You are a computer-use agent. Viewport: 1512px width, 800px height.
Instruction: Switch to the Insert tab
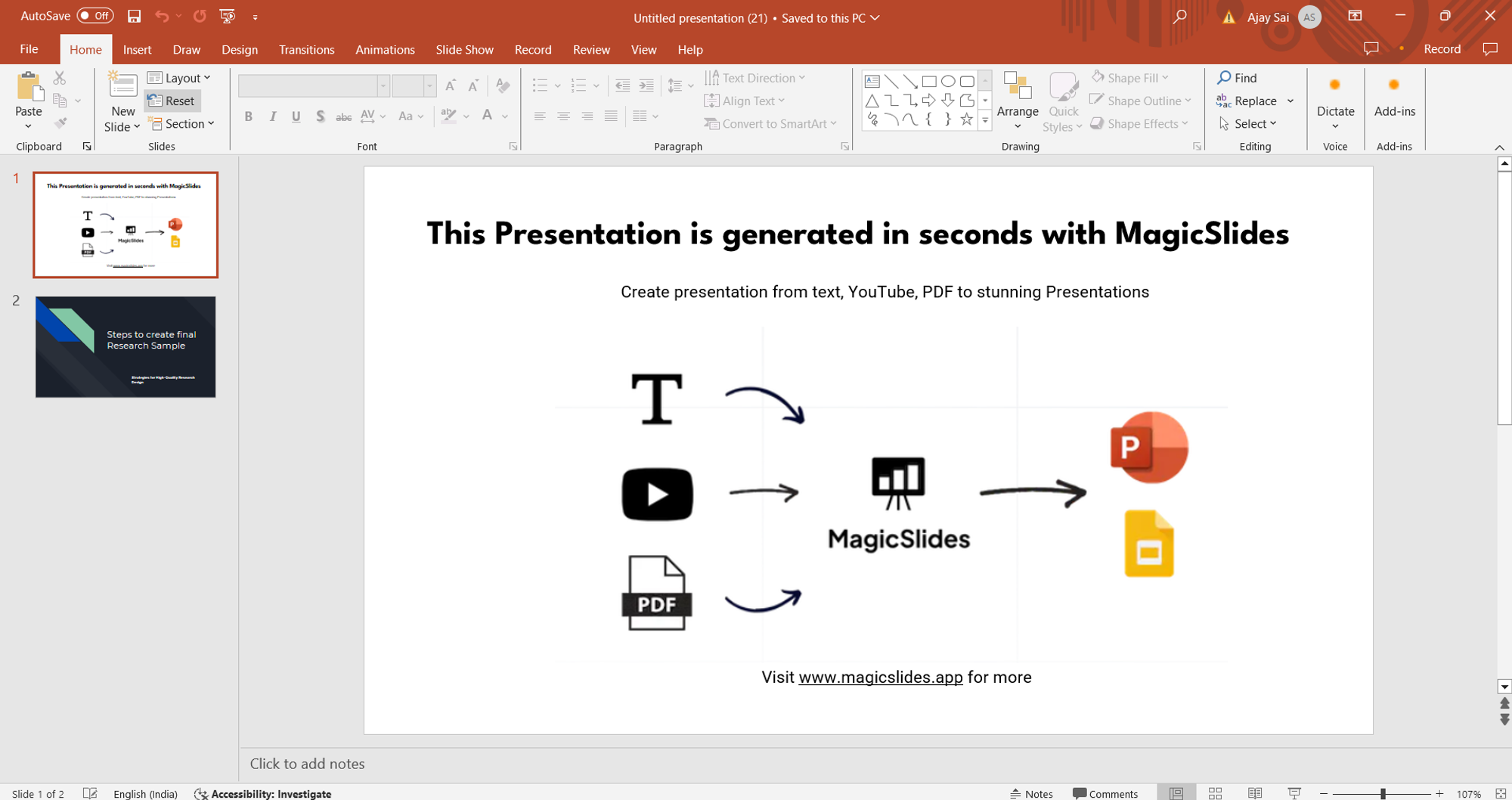tap(137, 49)
